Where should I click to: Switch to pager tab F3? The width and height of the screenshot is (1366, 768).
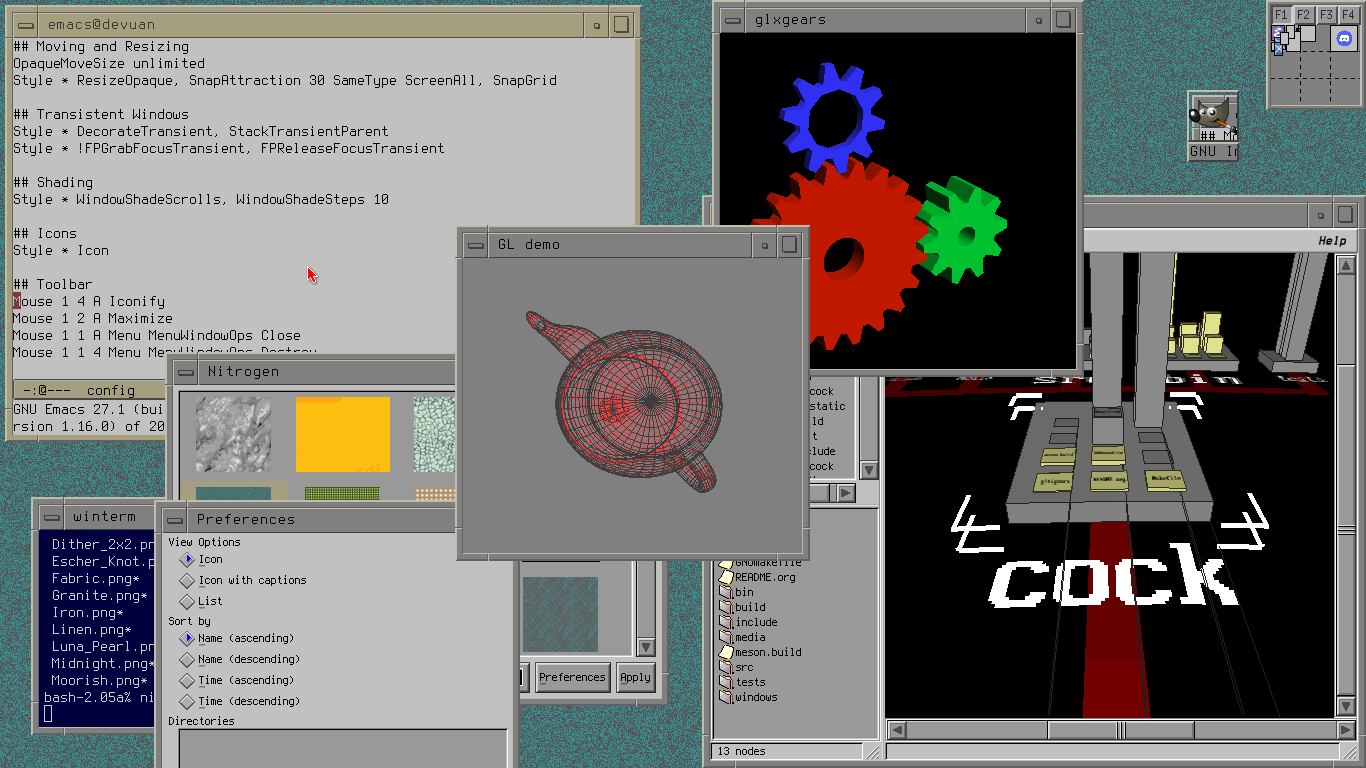1326,15
